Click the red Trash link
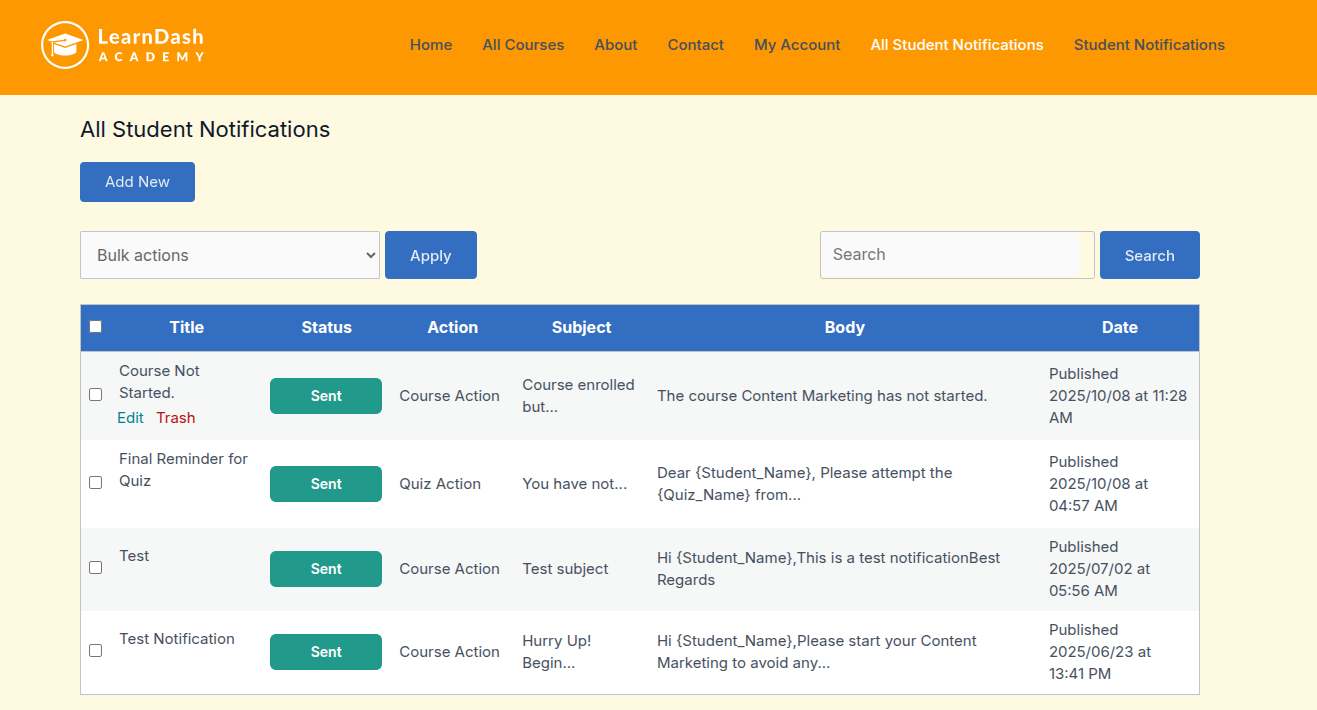The height and width of the screenshot is (710, 1317). tap(176, 418)
